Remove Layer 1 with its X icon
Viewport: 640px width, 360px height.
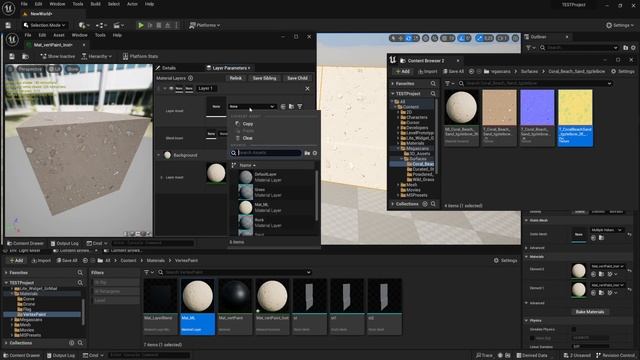coord(307,89)
